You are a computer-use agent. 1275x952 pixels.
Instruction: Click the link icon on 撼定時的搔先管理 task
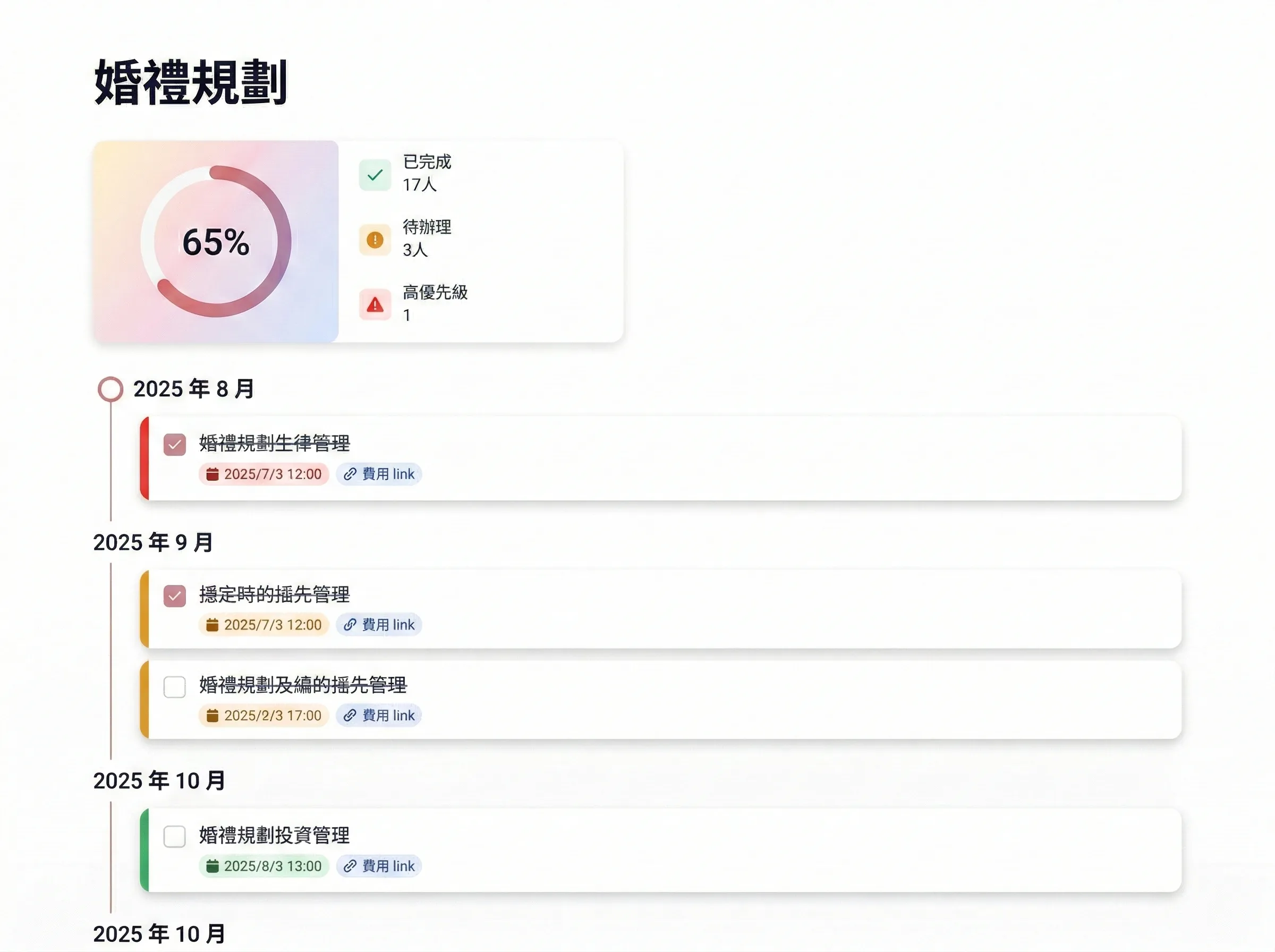coord(349,625)
